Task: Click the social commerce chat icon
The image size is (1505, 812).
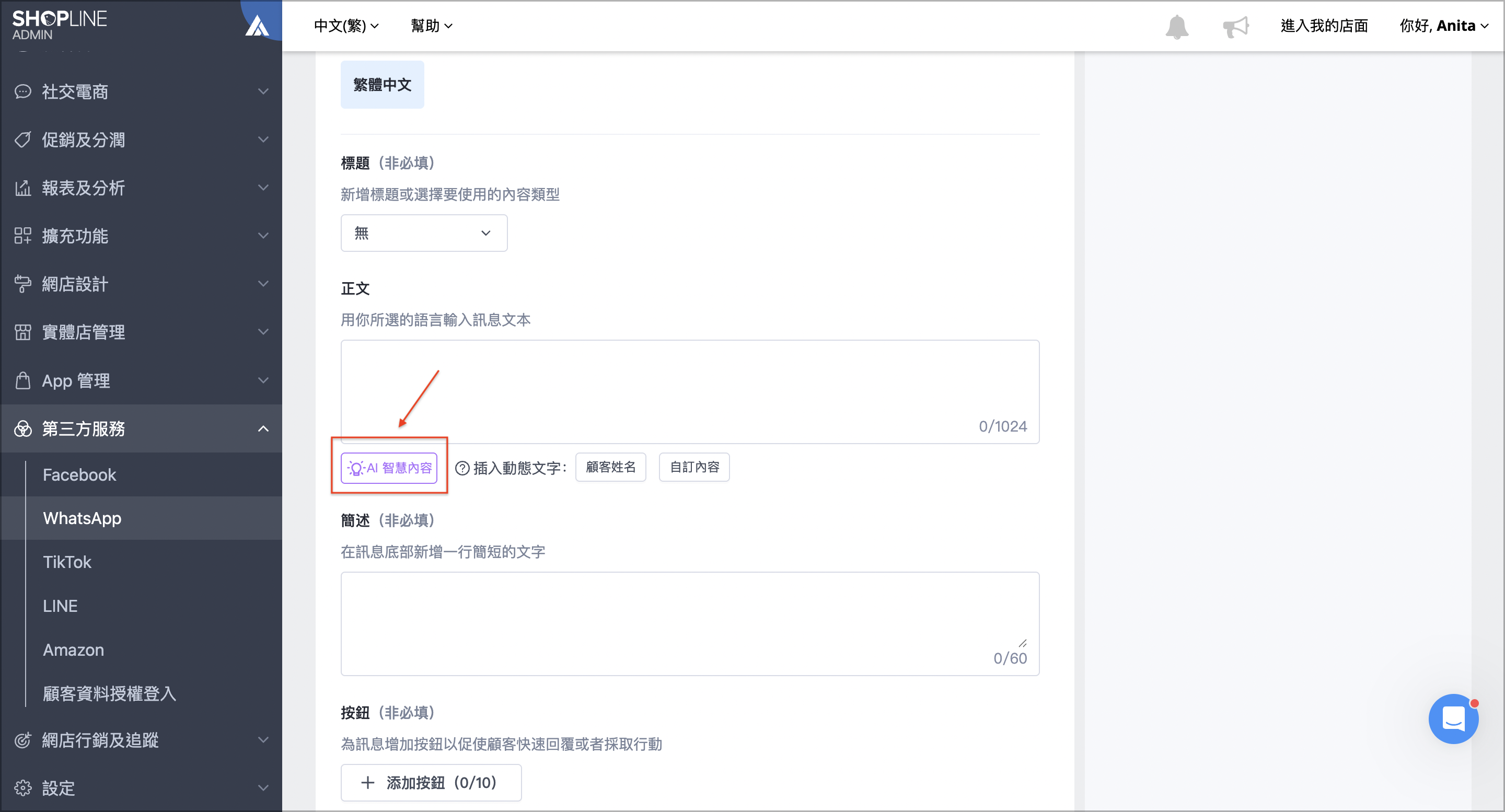Action: click(23, 92)
